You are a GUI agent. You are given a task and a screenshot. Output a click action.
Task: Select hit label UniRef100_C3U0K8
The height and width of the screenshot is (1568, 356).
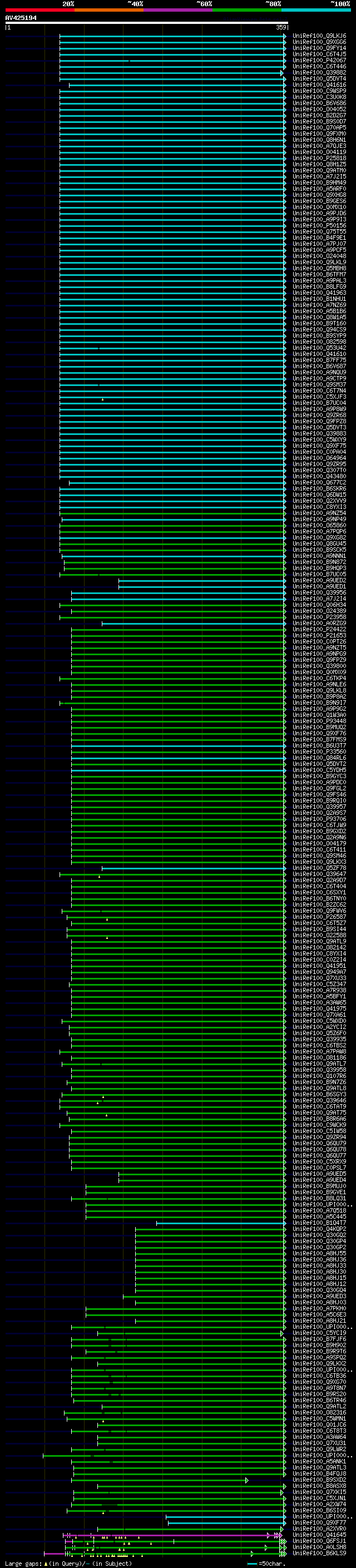[319, 97]
